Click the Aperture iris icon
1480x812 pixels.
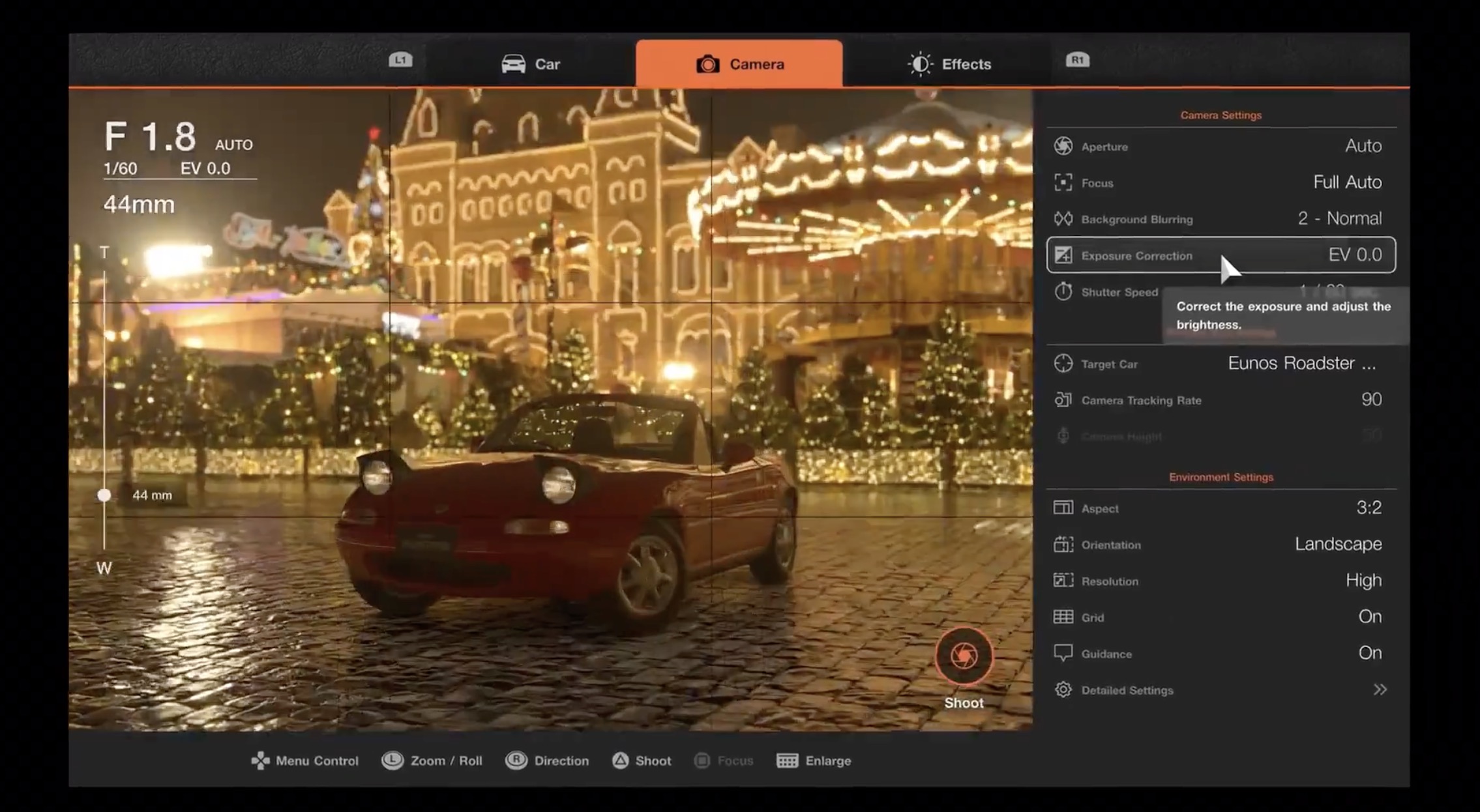coord(1063,146)
